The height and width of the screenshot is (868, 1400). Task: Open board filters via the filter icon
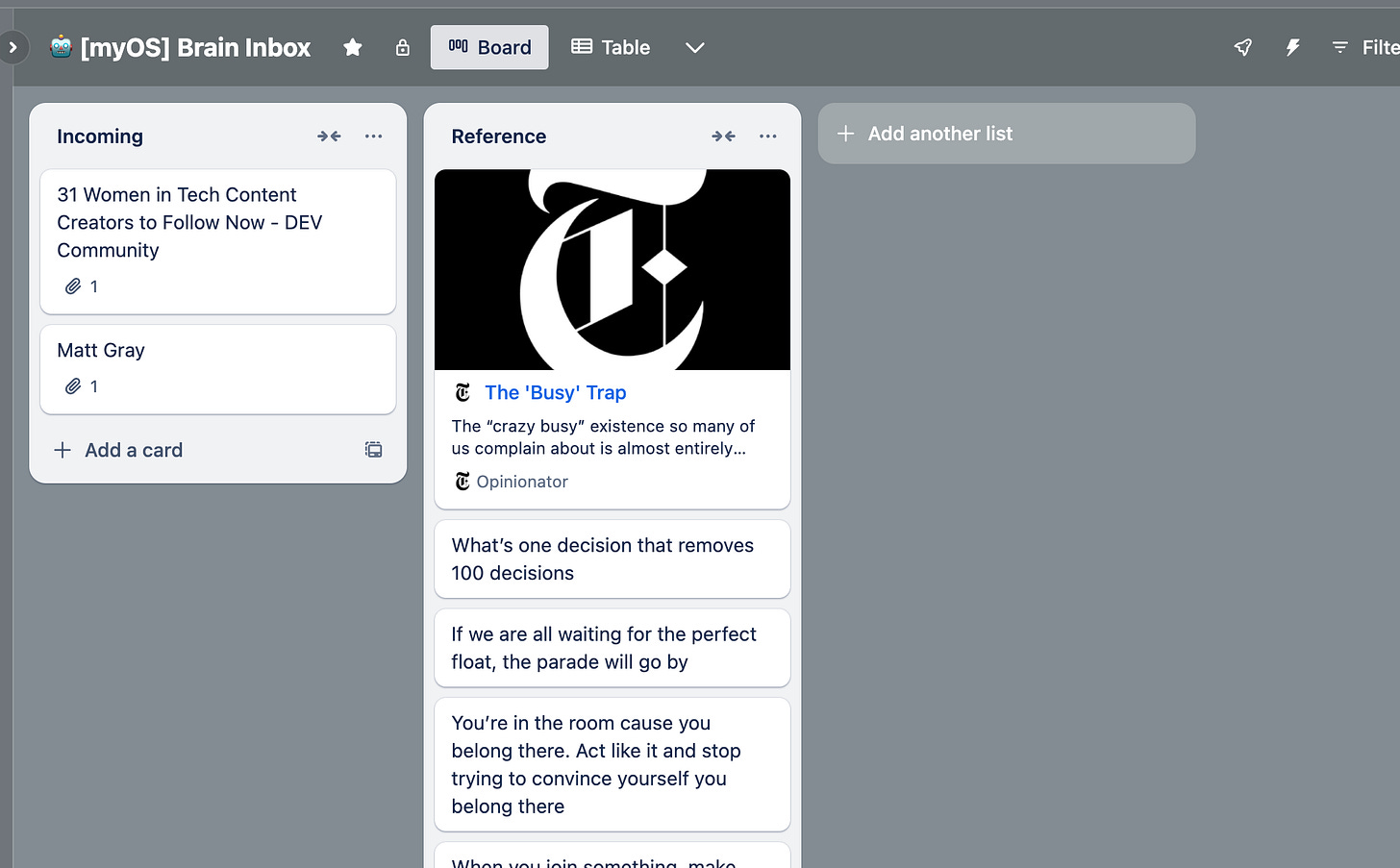[1338, 46]
